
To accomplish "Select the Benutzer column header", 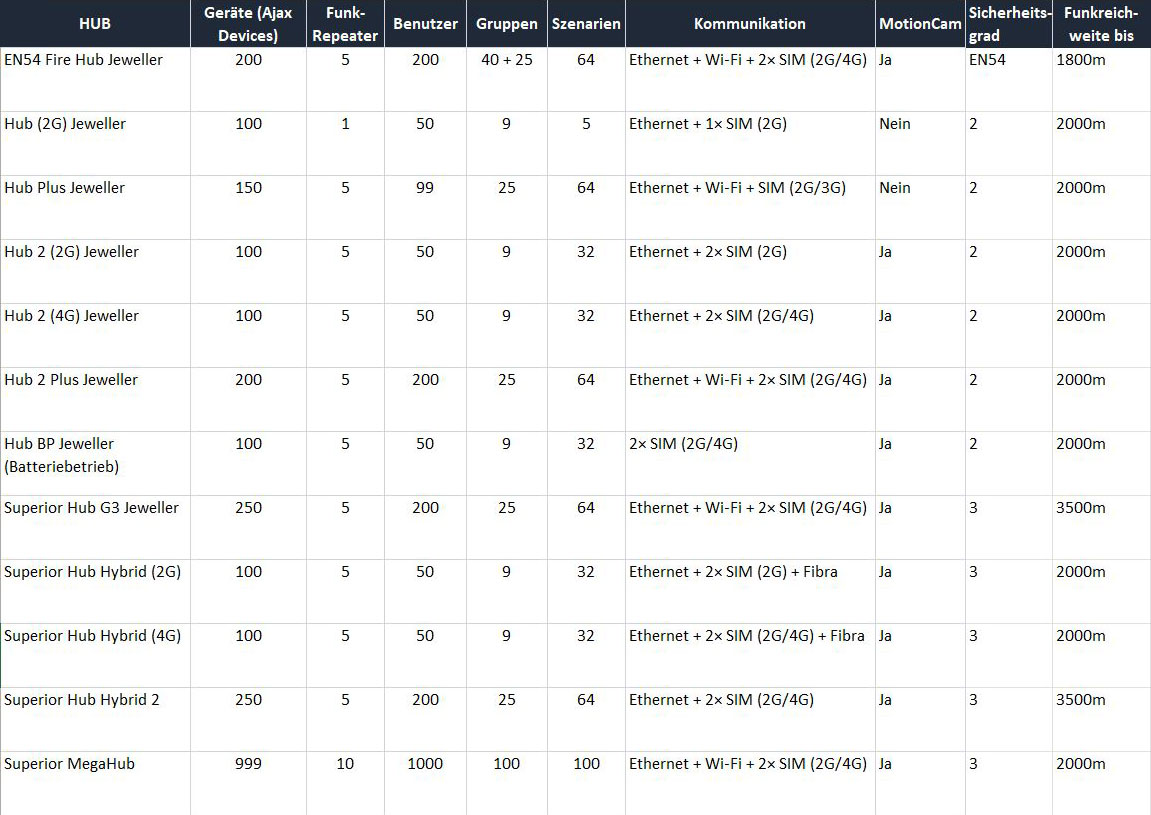I will click(425, 22).
